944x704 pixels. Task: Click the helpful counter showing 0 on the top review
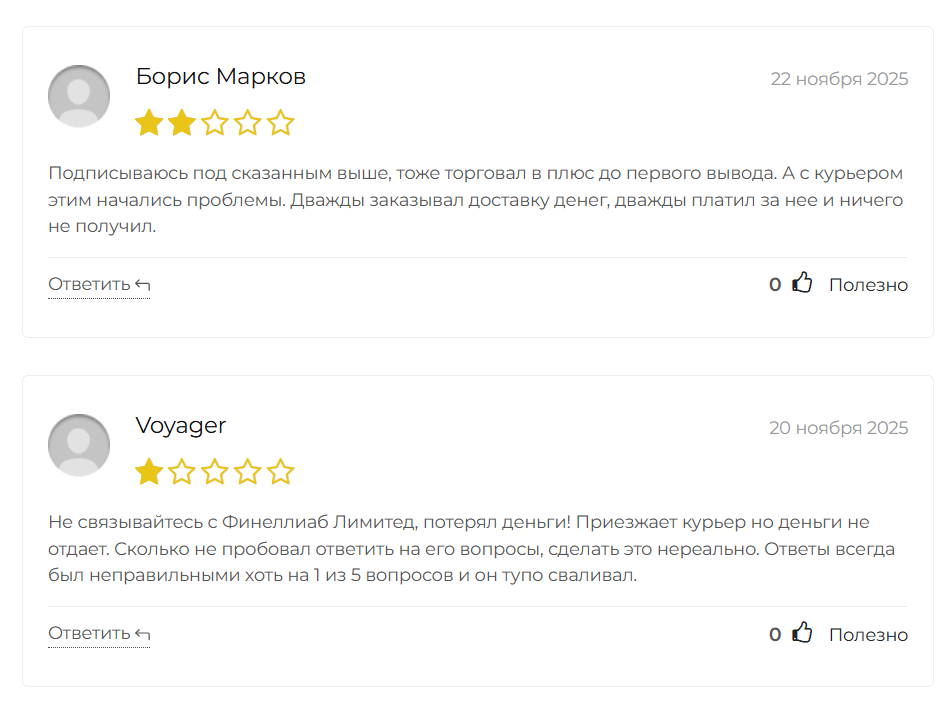(x=774, y=284)
